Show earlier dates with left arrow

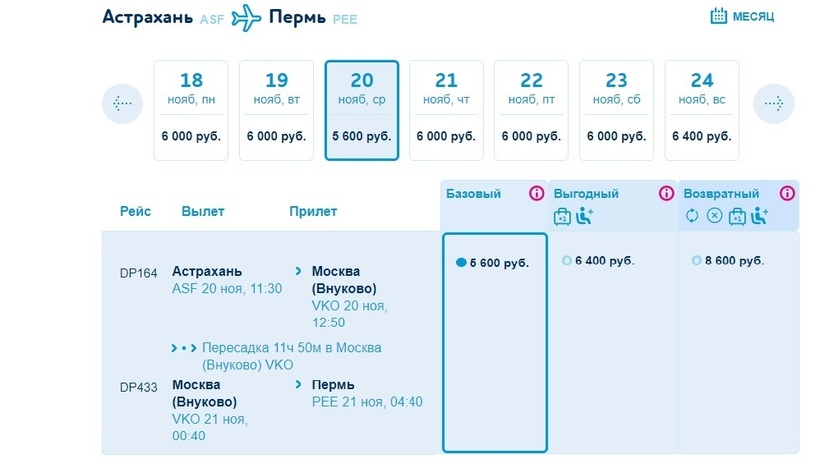point(122,103)
